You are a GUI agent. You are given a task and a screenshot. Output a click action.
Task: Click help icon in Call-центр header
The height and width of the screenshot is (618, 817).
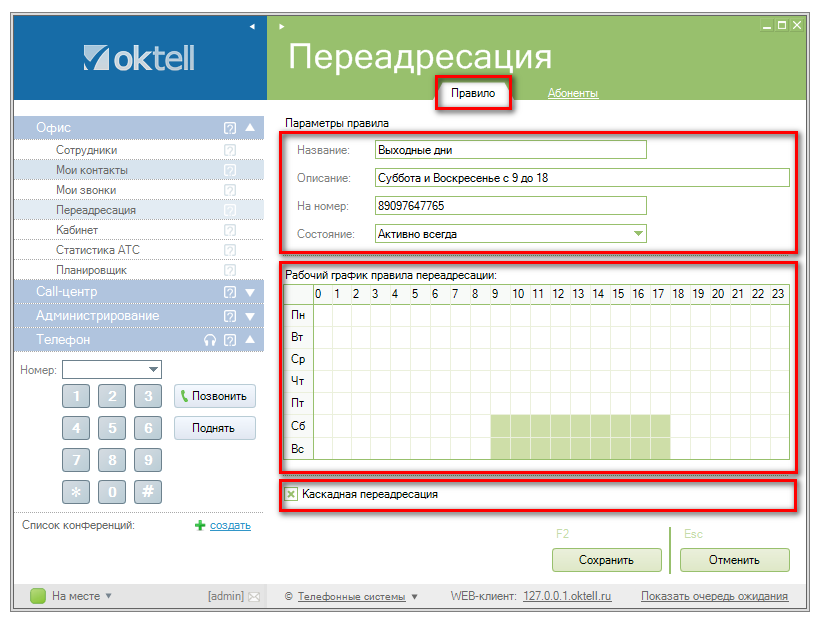coord(230,292)
